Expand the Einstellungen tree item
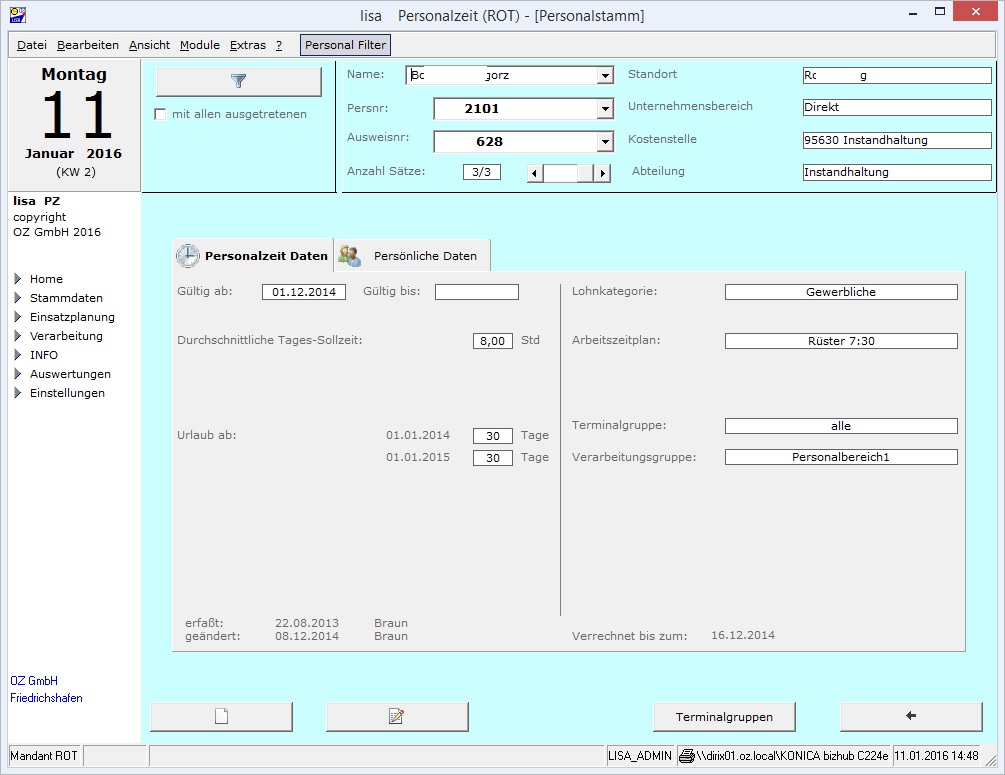This screenshot has height=775, width=1005. [x=18, y=393]
